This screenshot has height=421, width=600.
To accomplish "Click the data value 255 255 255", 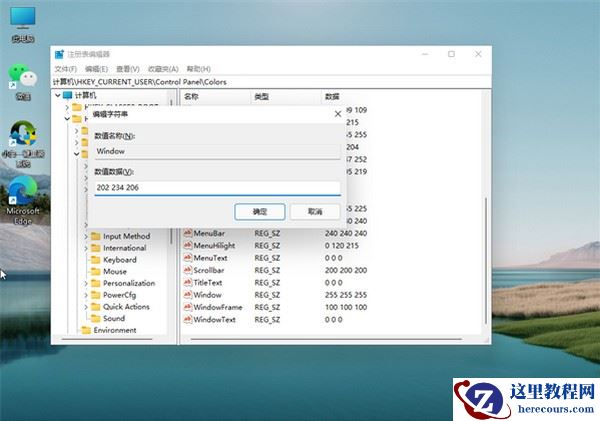I will 346,295.
